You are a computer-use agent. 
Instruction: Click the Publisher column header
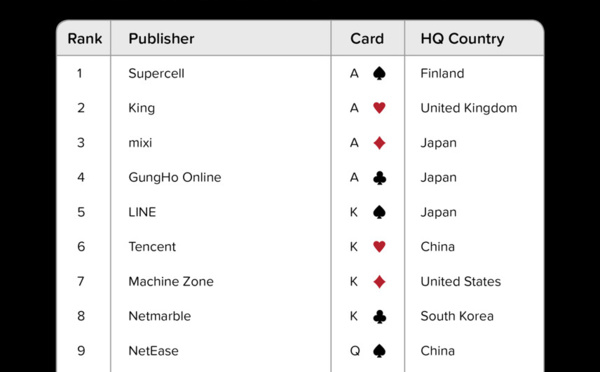click(161, 39)
